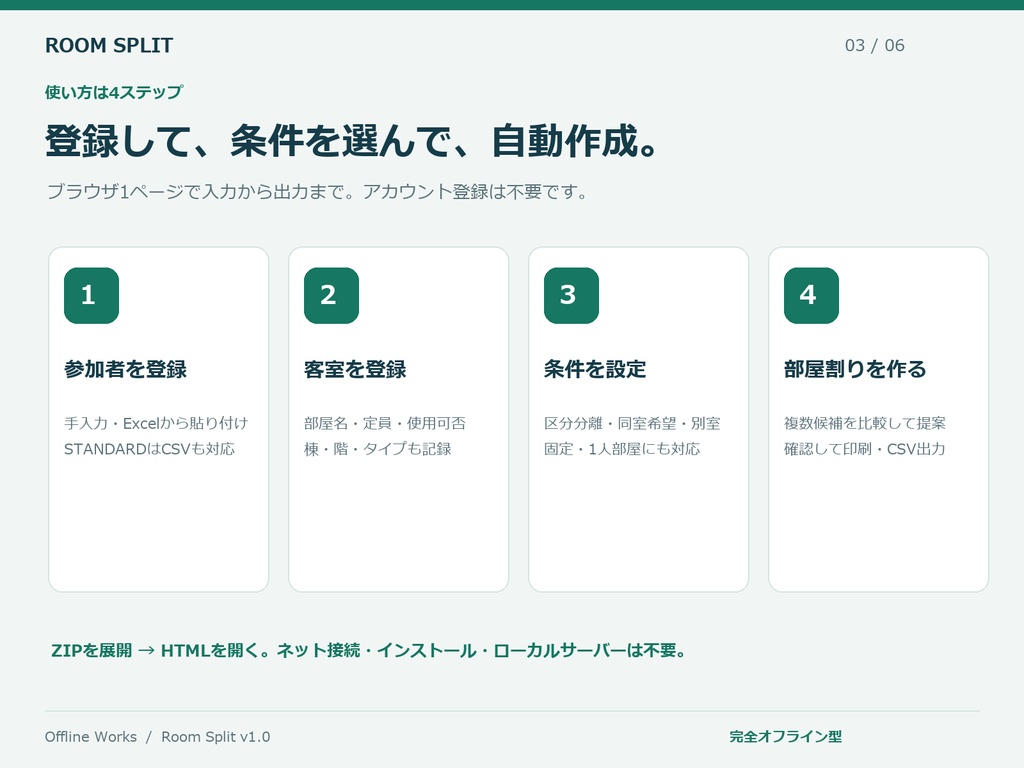The height and width of the screenshot is (768, 1024).
Task: Click the 使い方は4ステップ subtitle
Action: click(x=114, y=92)
